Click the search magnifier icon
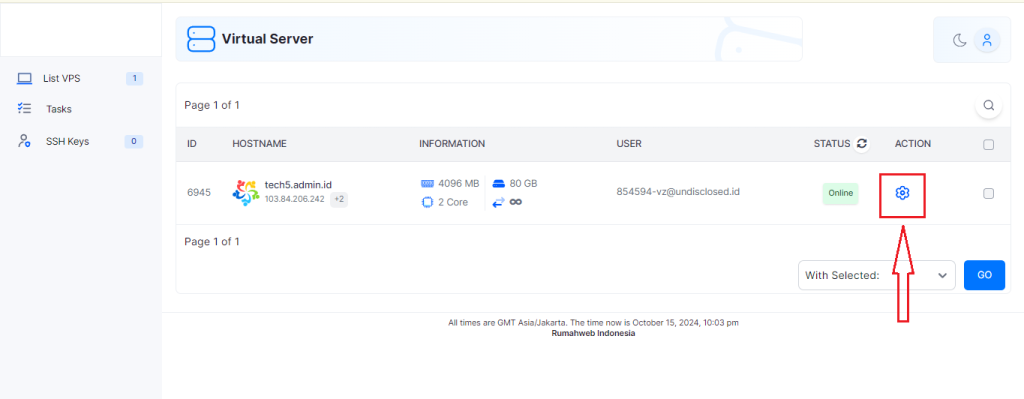The width and height of the screenshot is (1024, 399). [x=989, y=105]
